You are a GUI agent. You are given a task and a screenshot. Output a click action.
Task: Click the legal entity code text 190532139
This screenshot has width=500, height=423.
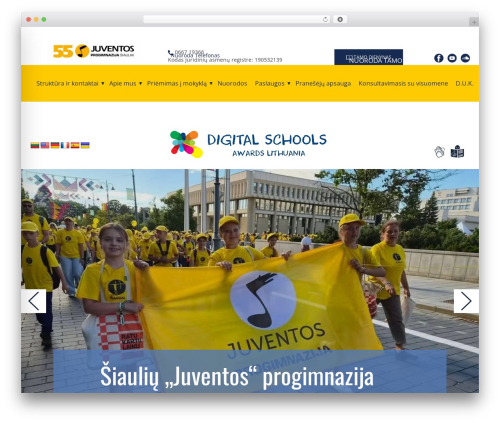tap(268, 60)
